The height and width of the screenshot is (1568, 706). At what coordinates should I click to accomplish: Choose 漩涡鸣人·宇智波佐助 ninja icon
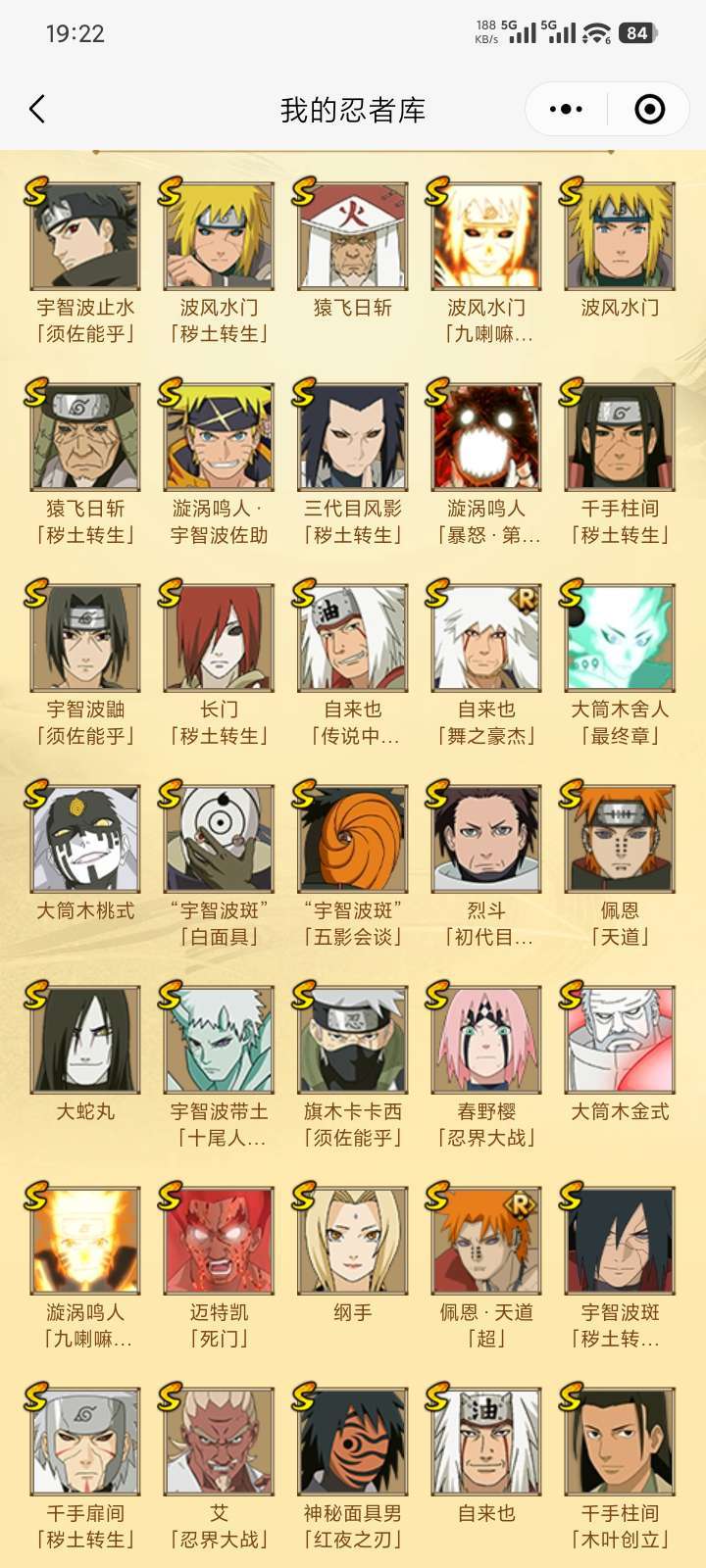[x=219, y=436]
